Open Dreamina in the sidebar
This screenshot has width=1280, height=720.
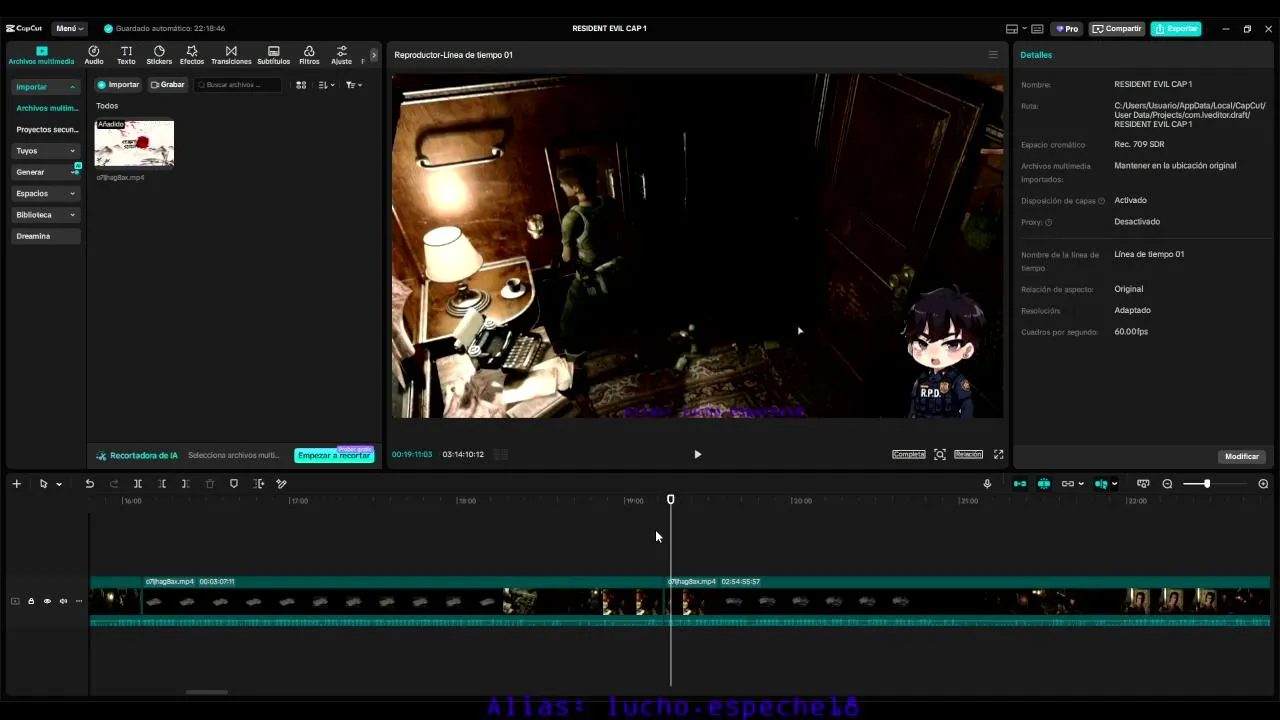[46, 236]
